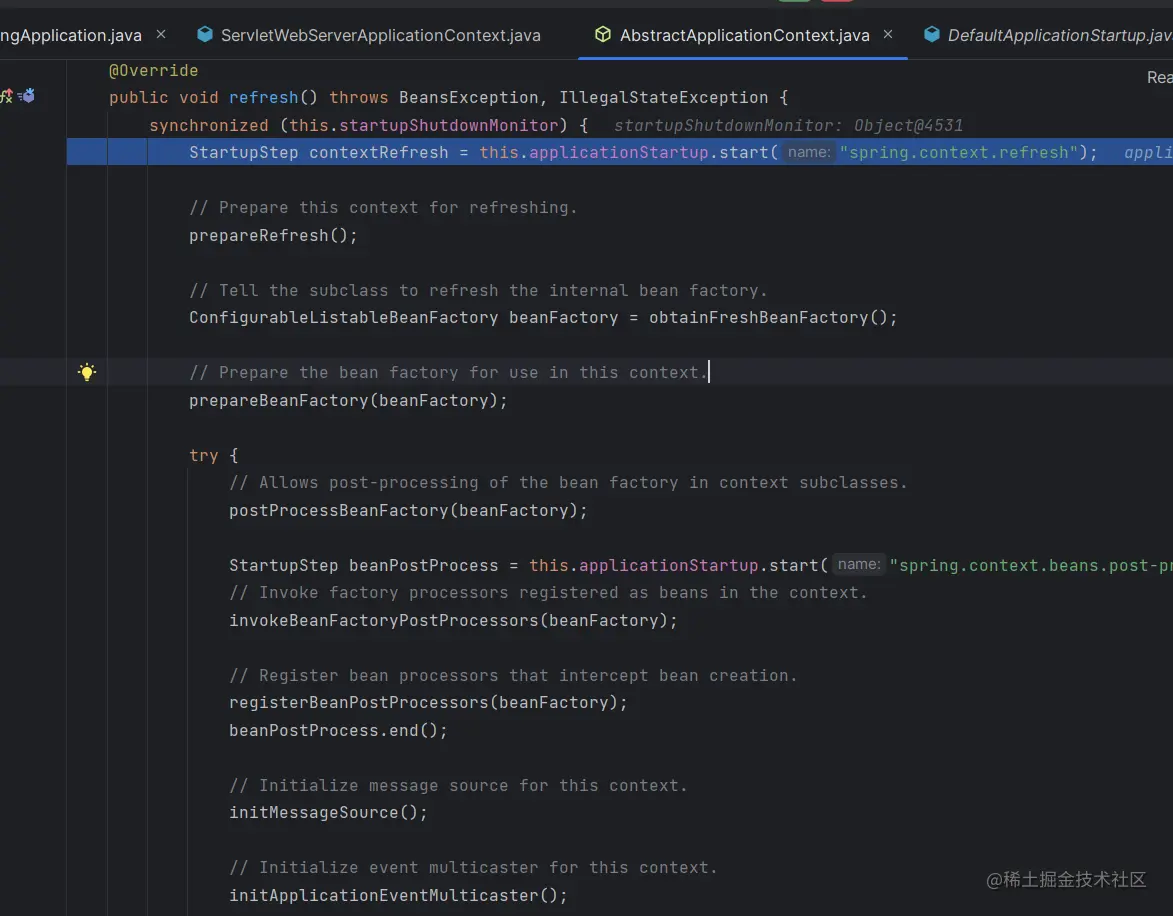The height and width of the screenshot is (916, 1173).
Task: Click the "spring.context.beans.post-pr" string literal
Action: 1031,566
